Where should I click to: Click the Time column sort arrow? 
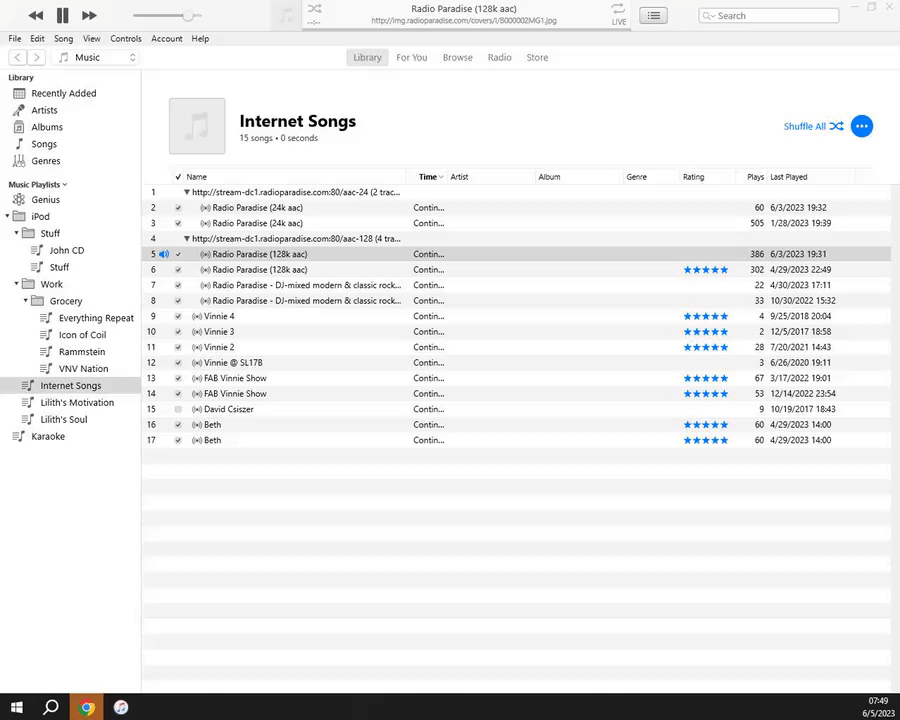pos(441,177)
